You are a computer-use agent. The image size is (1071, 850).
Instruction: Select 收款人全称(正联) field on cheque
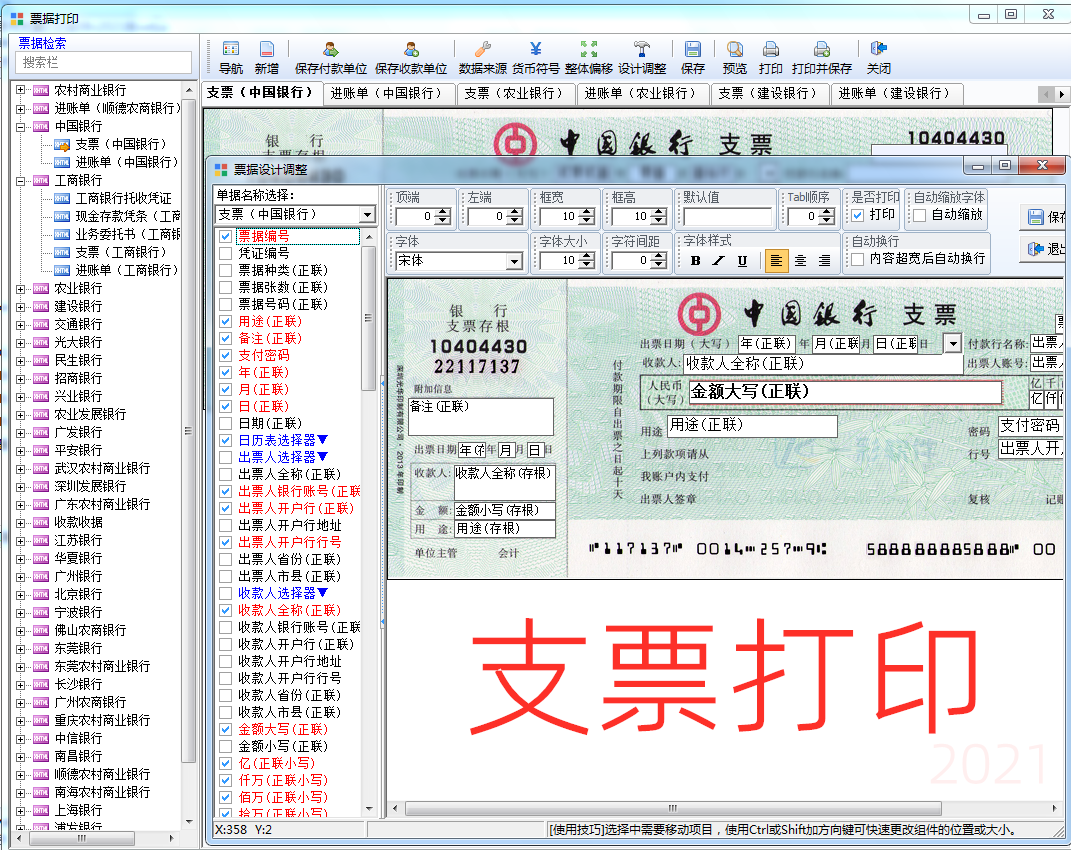822,364
